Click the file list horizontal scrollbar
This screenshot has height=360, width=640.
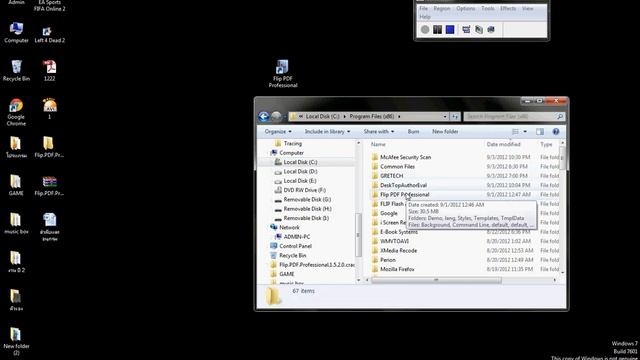436,280
